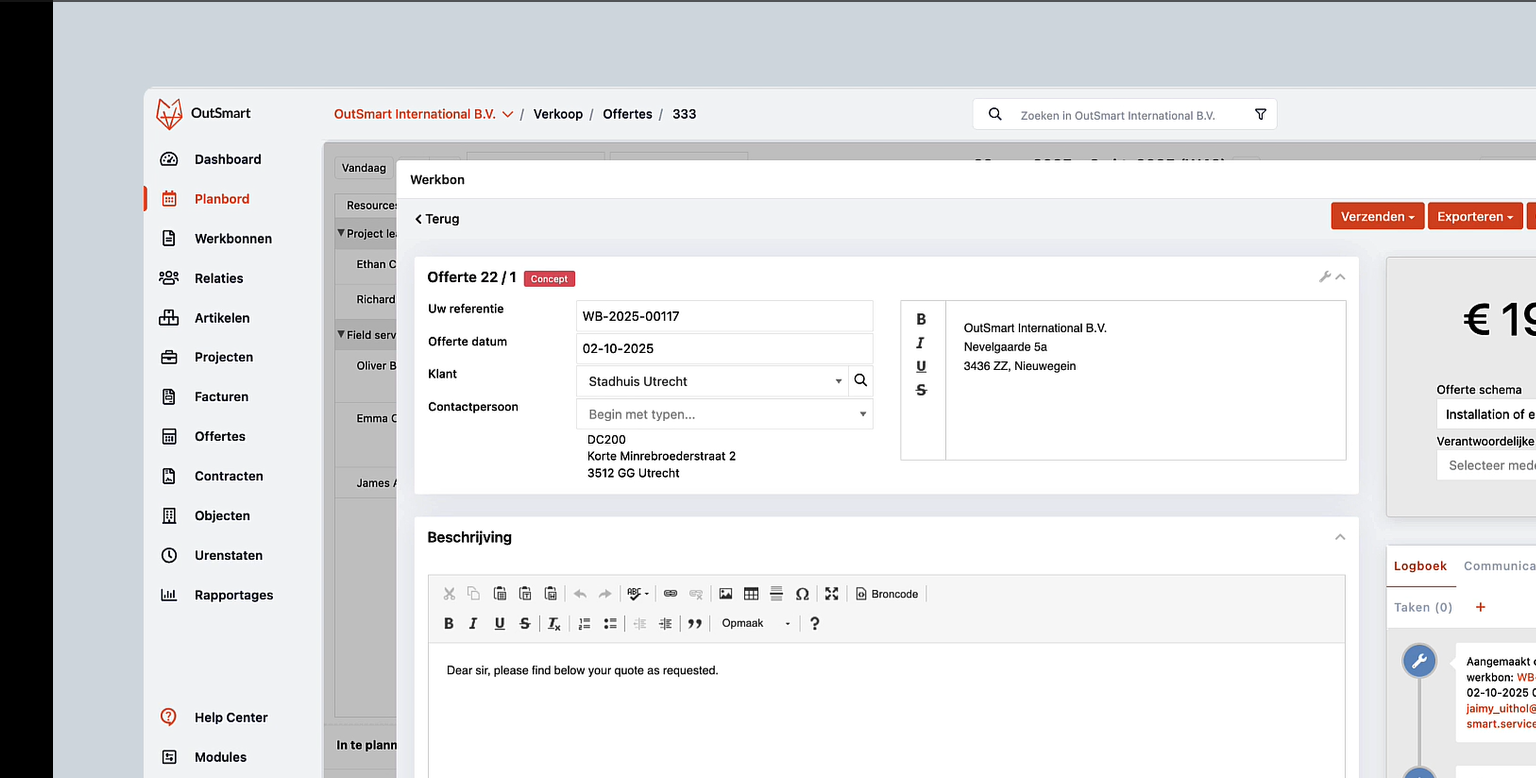Click the insert image icon in editor
Viewport: 1536px width, 778px height.
tap(726, 594)
